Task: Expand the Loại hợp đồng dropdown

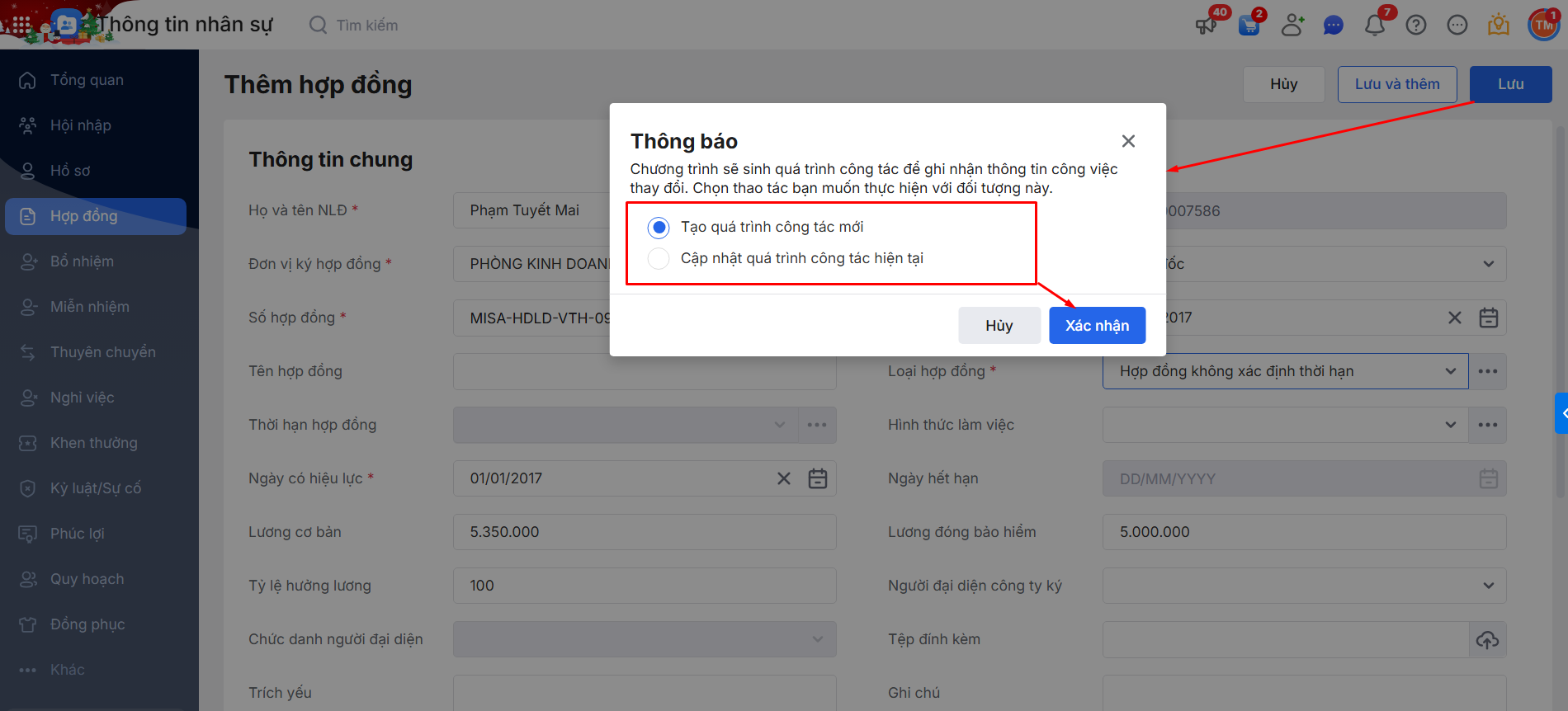Action: pyautogui.click(x=1450, y=371)
